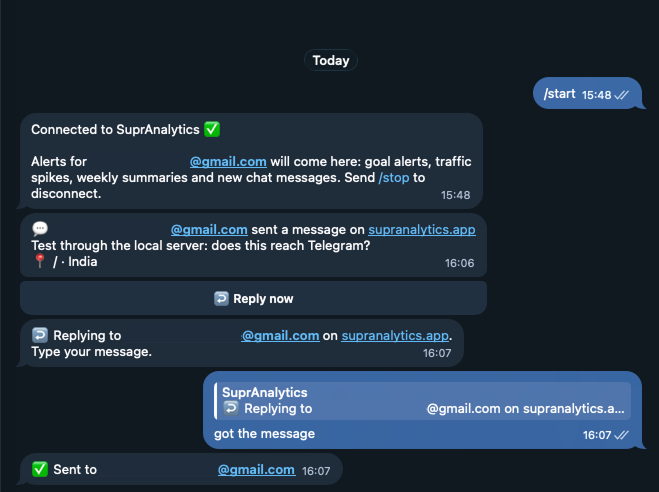Click the Reply now button
The image size is (659, 492).
253,298
